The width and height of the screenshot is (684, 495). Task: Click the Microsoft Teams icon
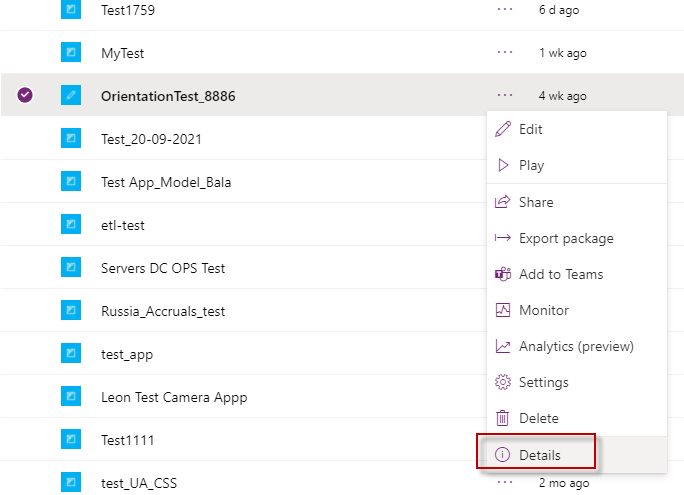click(x=502, y=274)
